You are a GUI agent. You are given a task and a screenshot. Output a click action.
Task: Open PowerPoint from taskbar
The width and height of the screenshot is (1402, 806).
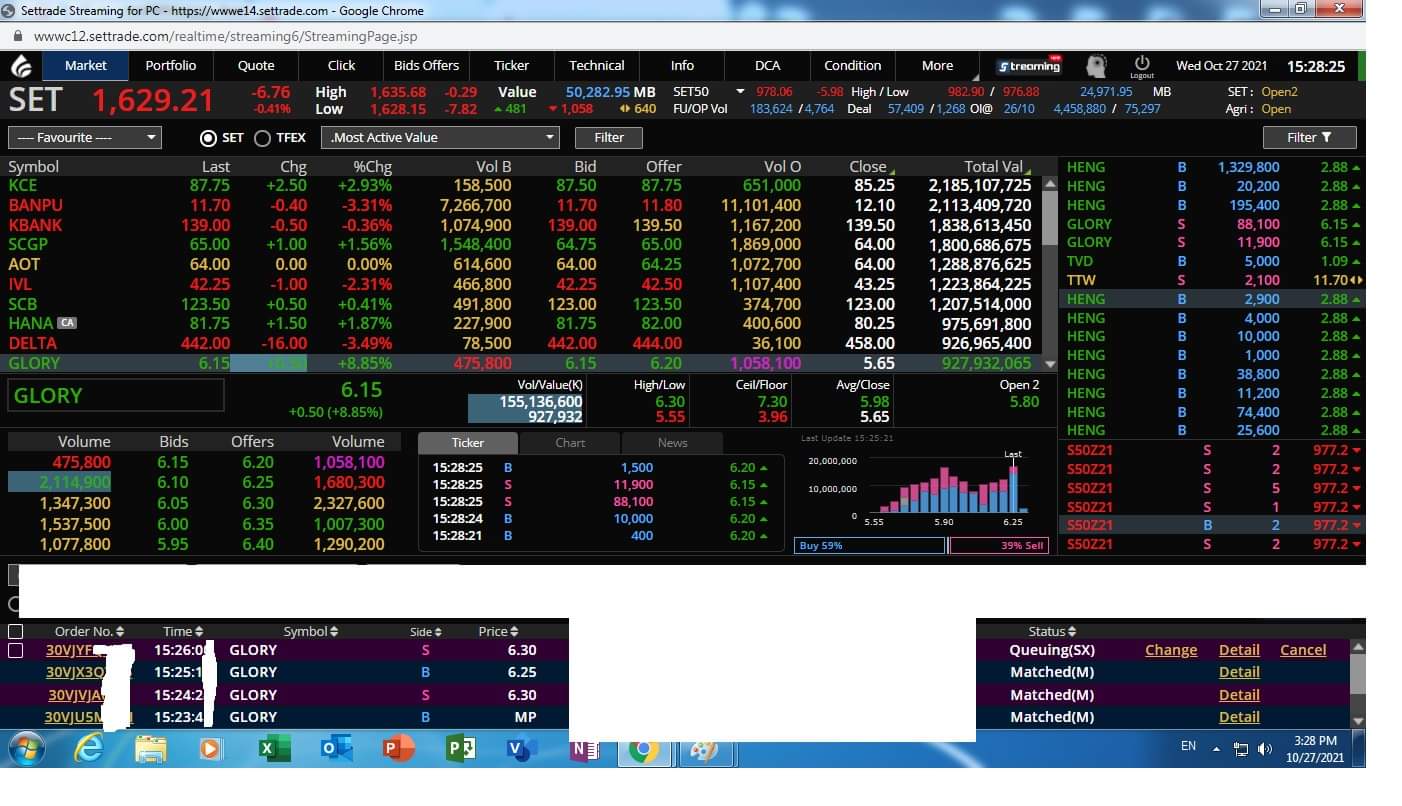point(397,748)
